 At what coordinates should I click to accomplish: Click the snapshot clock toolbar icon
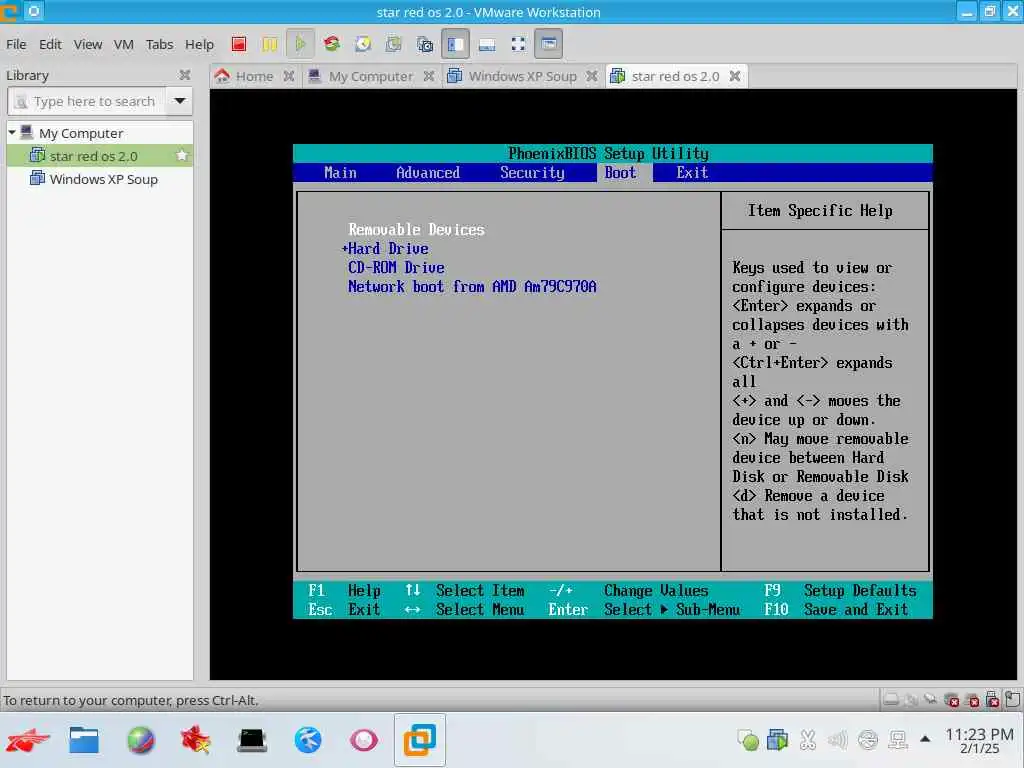[x=363, y=44]
